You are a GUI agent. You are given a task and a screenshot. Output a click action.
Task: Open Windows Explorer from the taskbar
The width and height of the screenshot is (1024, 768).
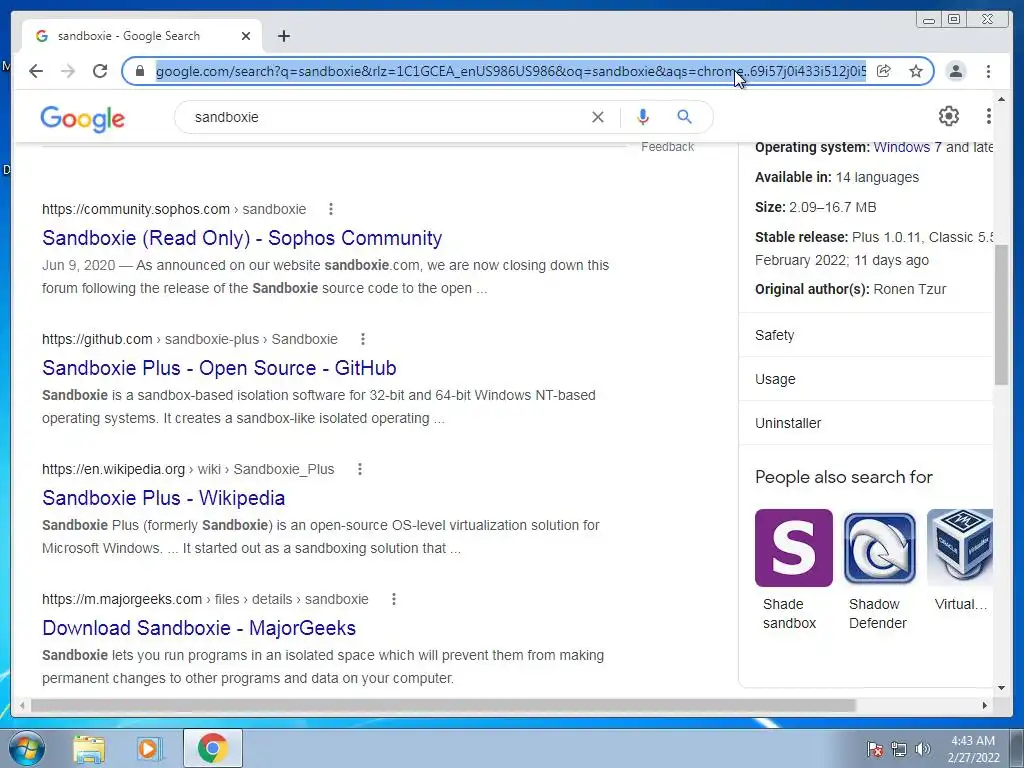pos(89,748)
